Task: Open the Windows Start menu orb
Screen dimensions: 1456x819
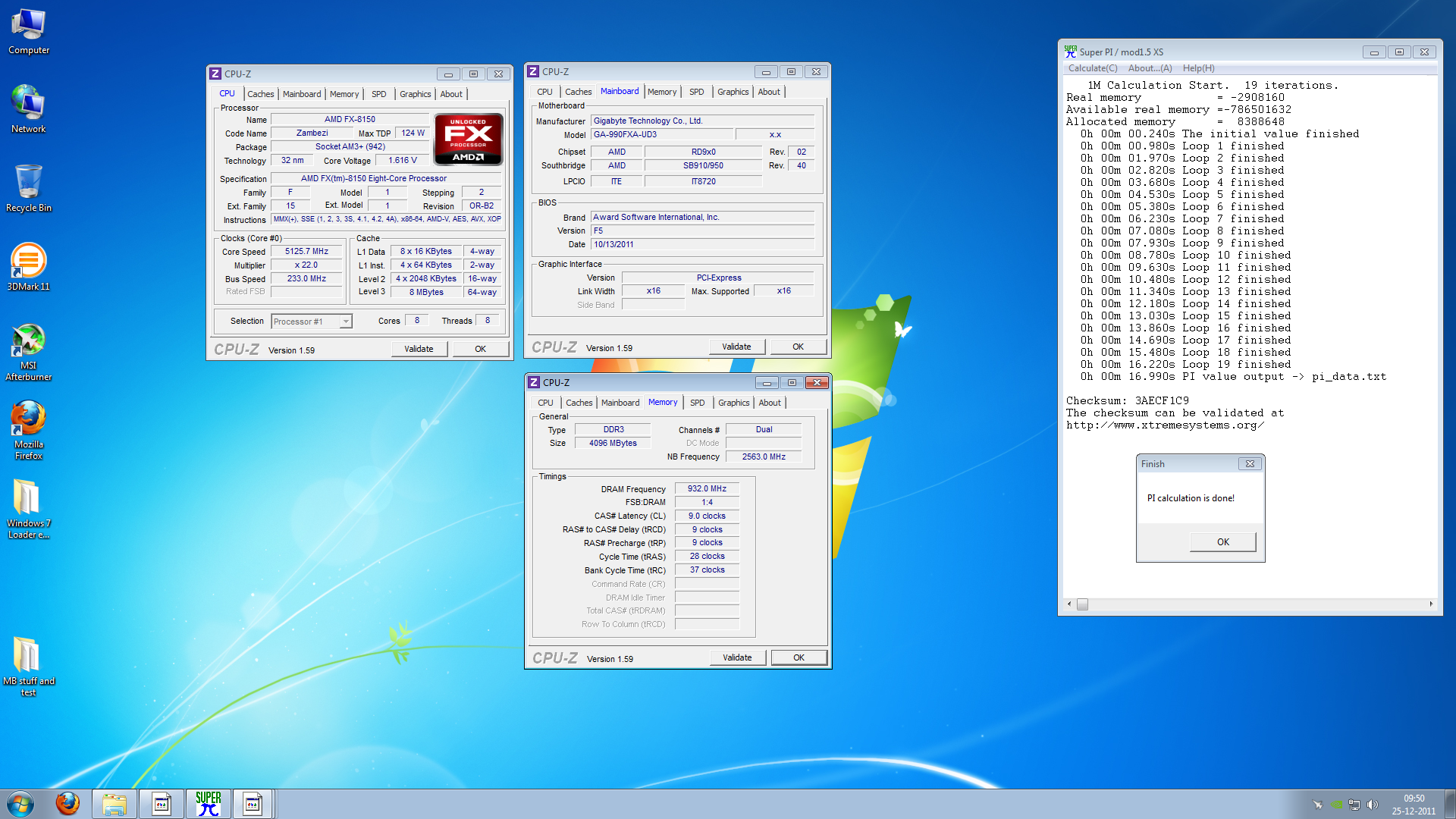Action: click(20, 804)
